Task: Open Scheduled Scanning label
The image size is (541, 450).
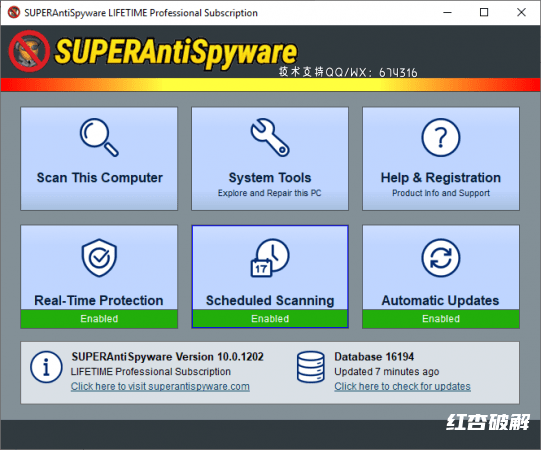Action: pyautogui.click(x=270, y=300)
